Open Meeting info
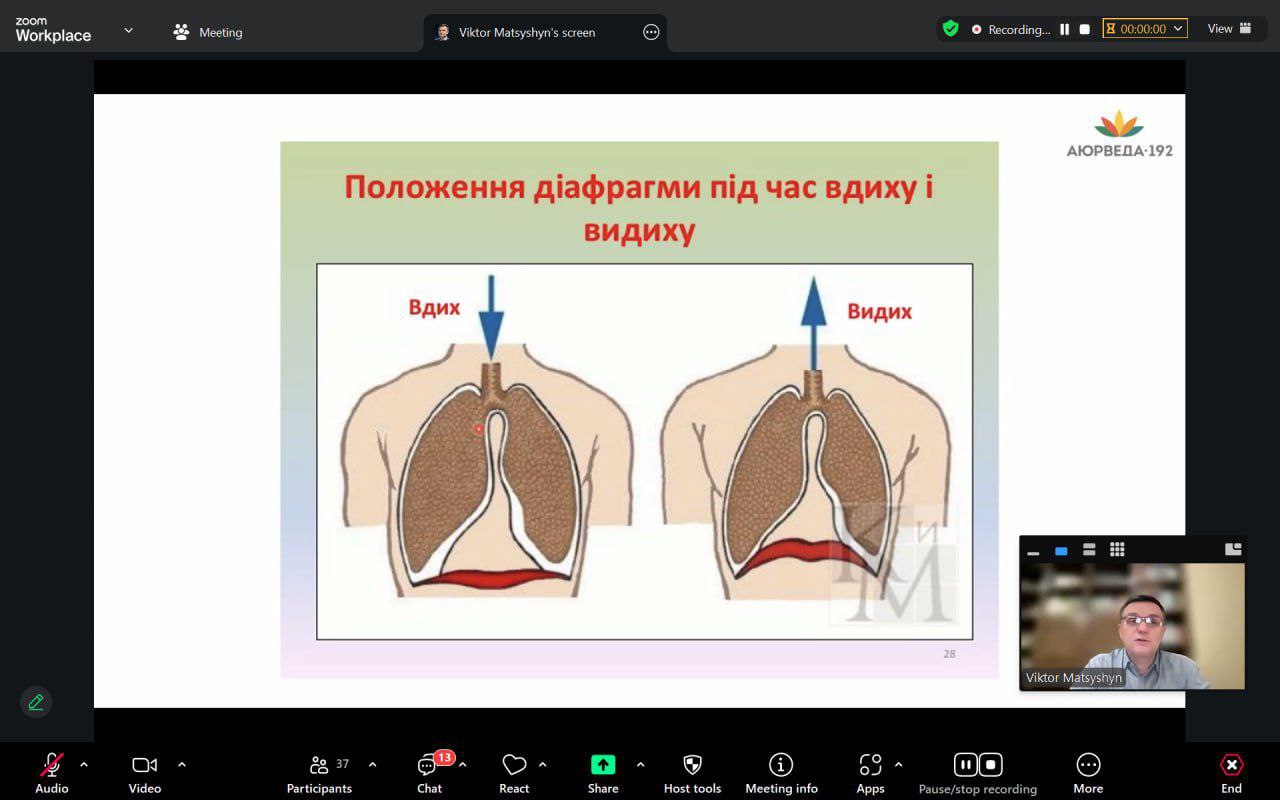The height and width of the screenshot is (800, 1280). 781,766
